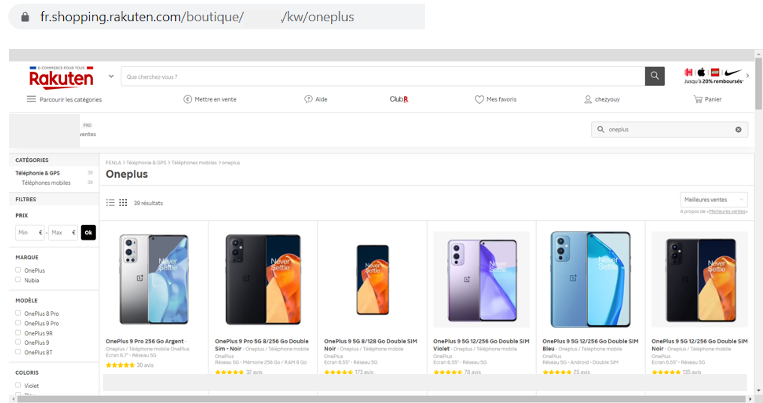The image size is (763, 403).
Task: Click the Min price input field
Action: pos(29,233)
